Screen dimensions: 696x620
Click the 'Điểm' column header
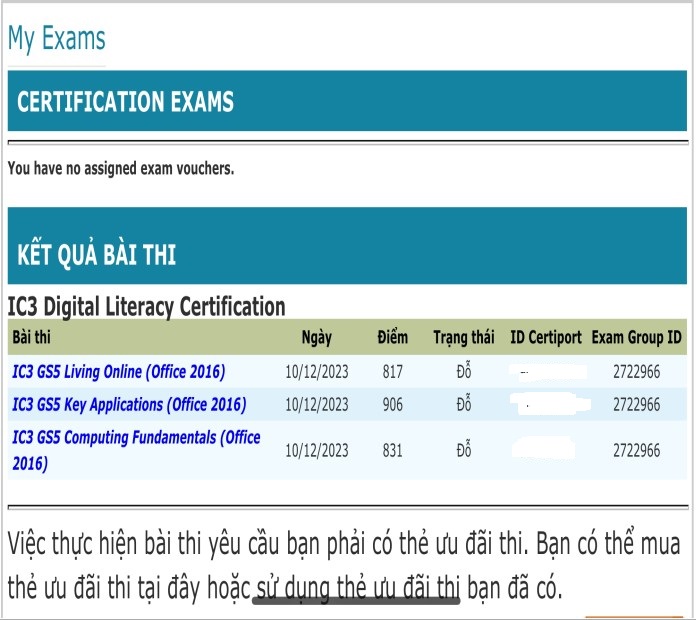pos(392,337)
